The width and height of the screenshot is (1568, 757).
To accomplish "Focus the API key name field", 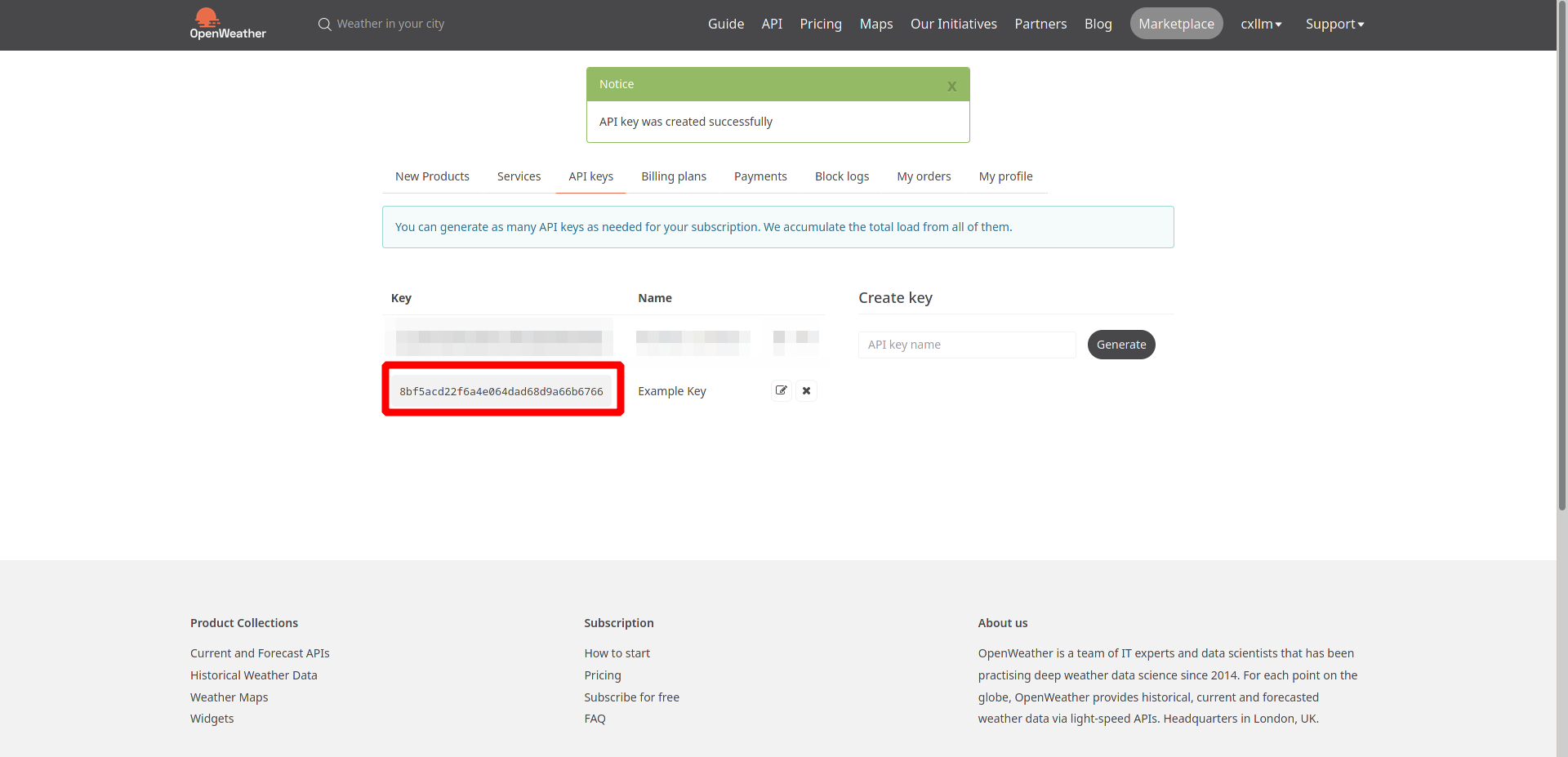I will point(966,345).
